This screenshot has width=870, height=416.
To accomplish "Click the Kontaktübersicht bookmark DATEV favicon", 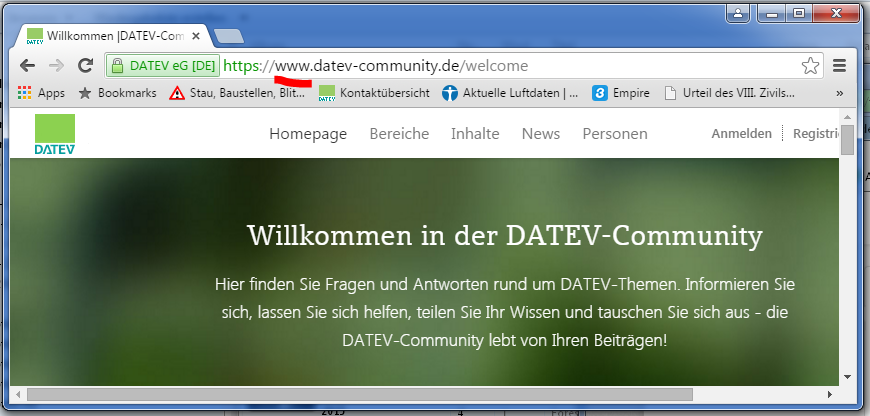I will [x=327, y=93].
